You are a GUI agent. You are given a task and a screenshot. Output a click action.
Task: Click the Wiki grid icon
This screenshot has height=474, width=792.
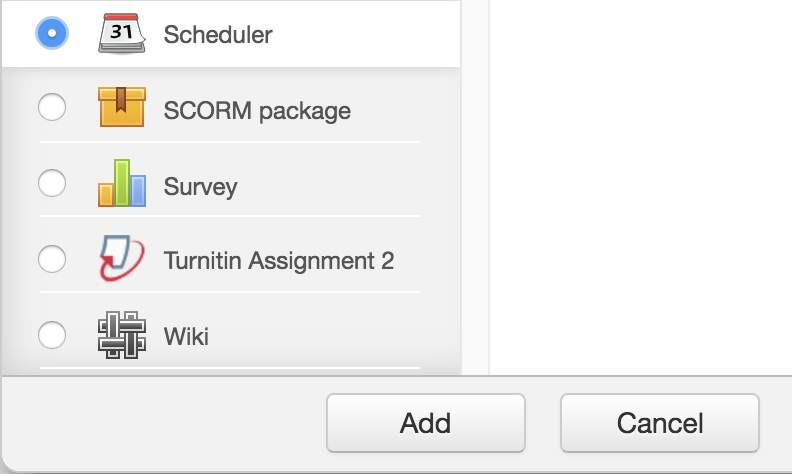pyautogui.click(x=122, y=335)
